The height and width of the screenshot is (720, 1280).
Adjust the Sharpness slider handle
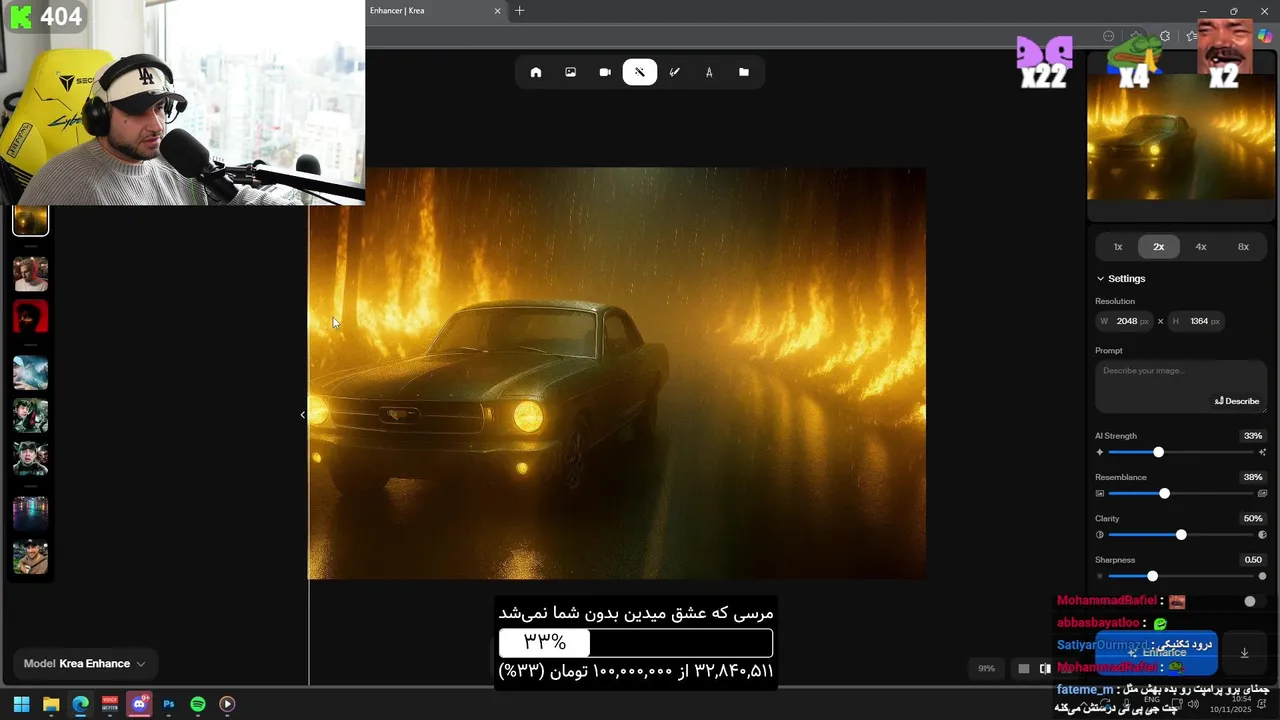tap(1153, 577)
